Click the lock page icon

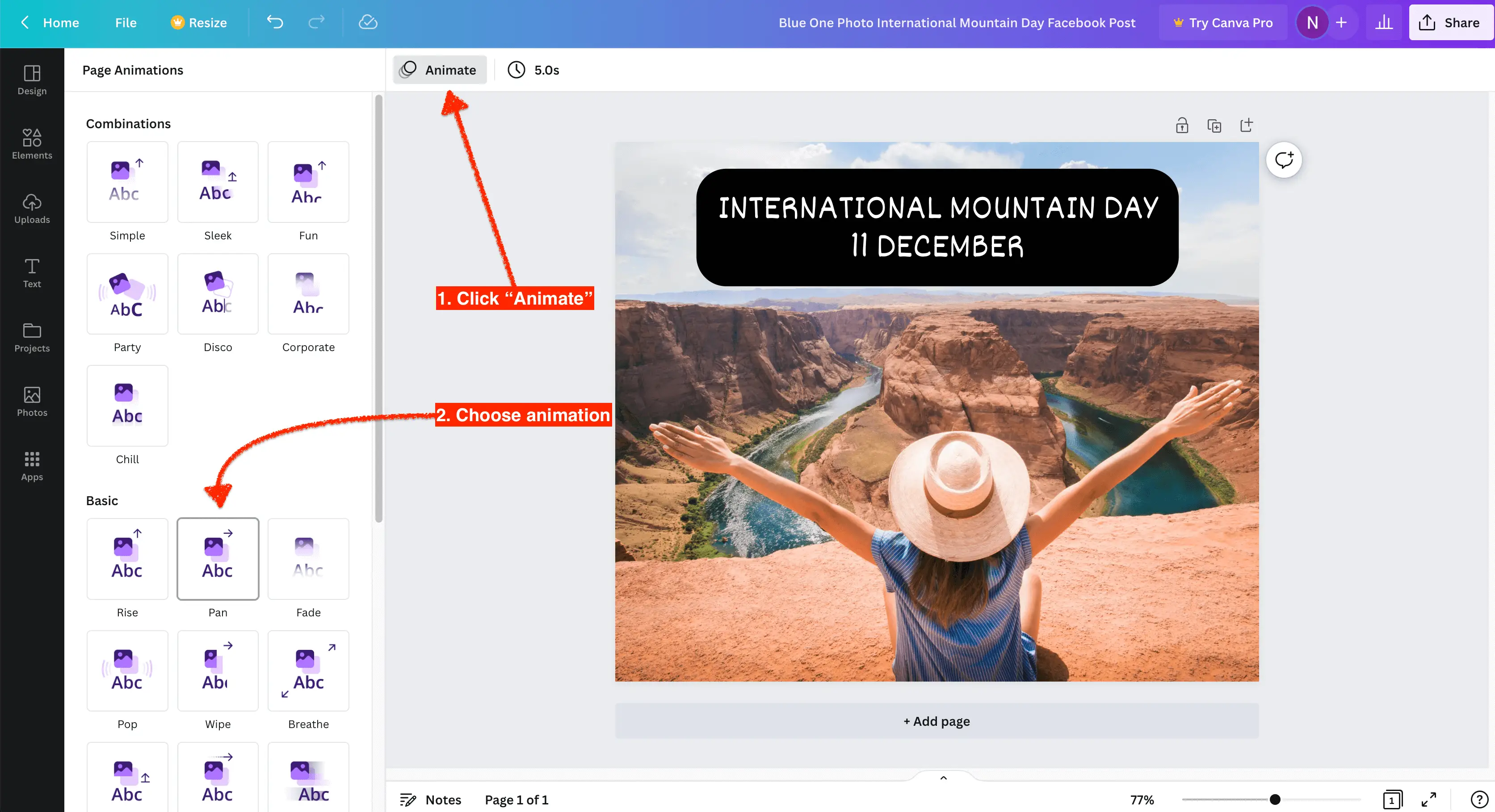(1182, 125)
